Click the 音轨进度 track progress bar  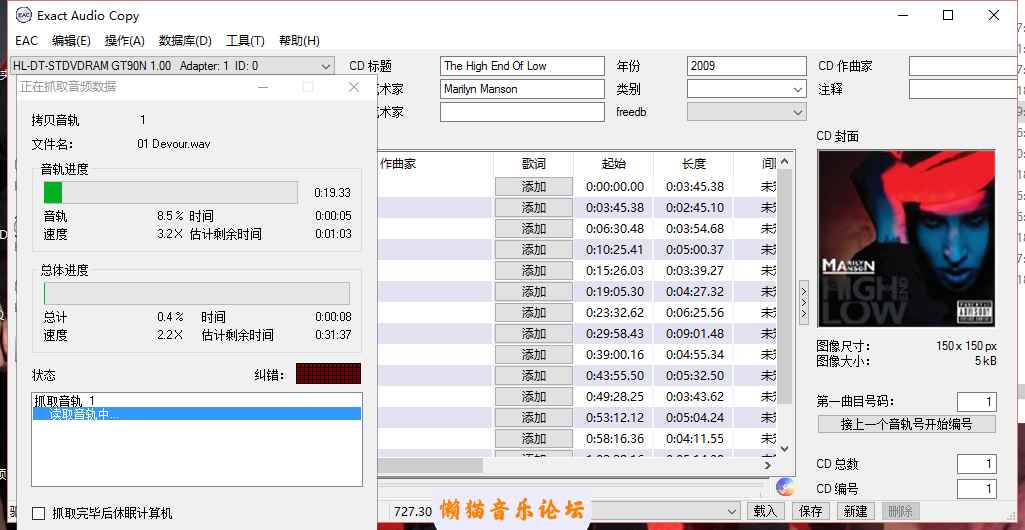[x=171, y=193]
